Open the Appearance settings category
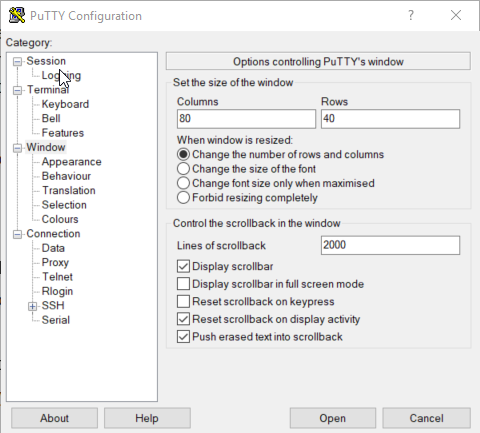This screenshot has height=433, width=480. 72,162
